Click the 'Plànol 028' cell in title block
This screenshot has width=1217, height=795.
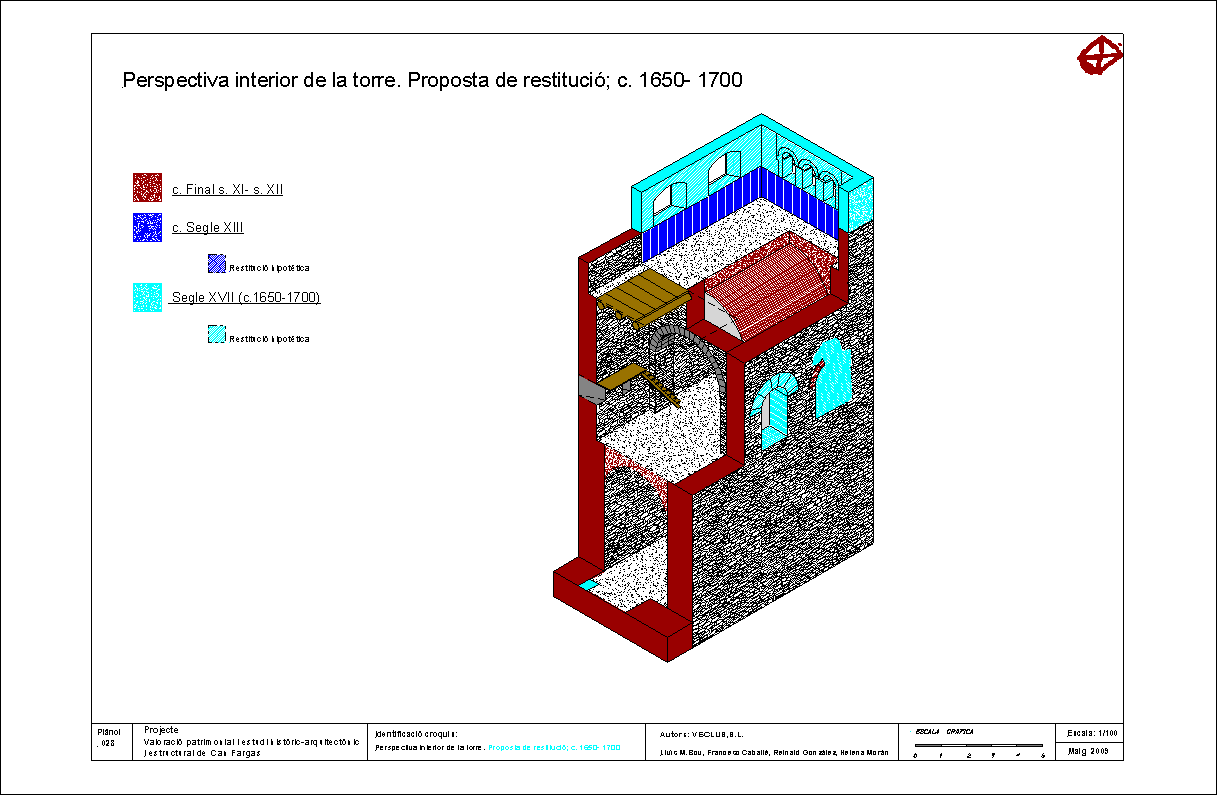coord(110,738)
